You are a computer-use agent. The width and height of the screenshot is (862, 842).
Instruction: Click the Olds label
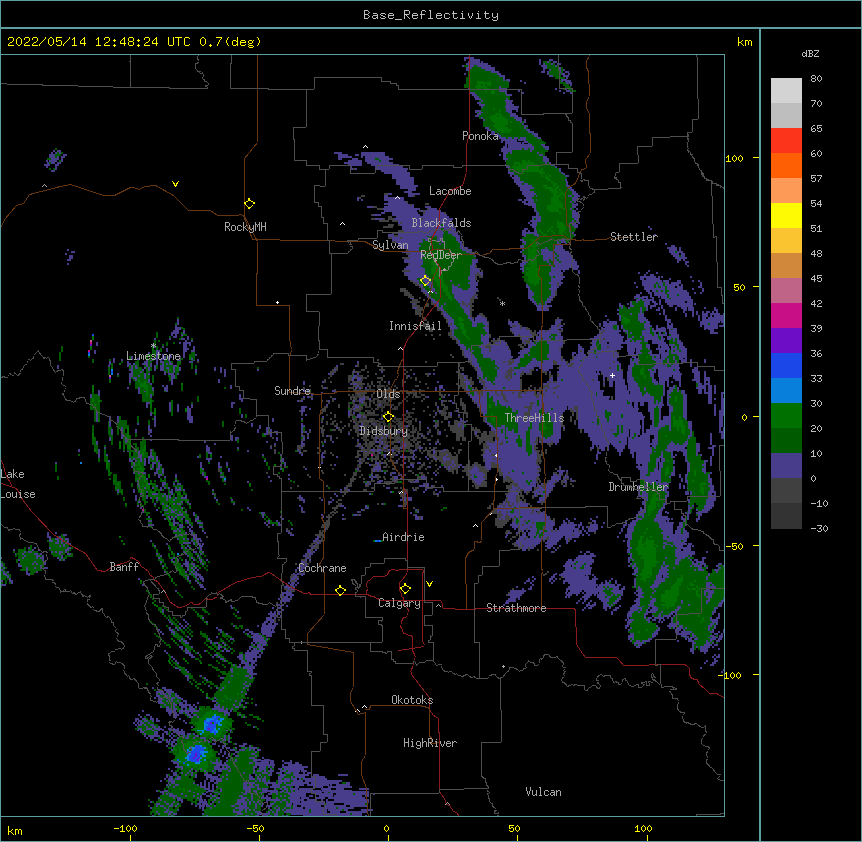click(x=388, y=394)
